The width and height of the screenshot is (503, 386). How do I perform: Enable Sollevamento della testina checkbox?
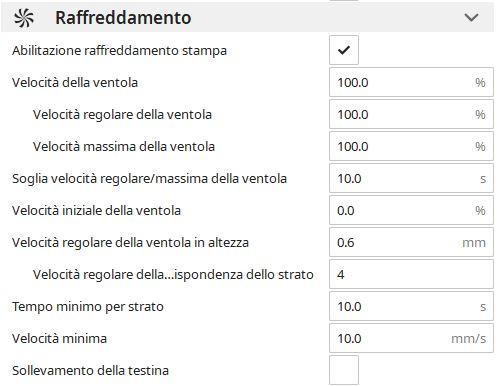pos(344,370)
